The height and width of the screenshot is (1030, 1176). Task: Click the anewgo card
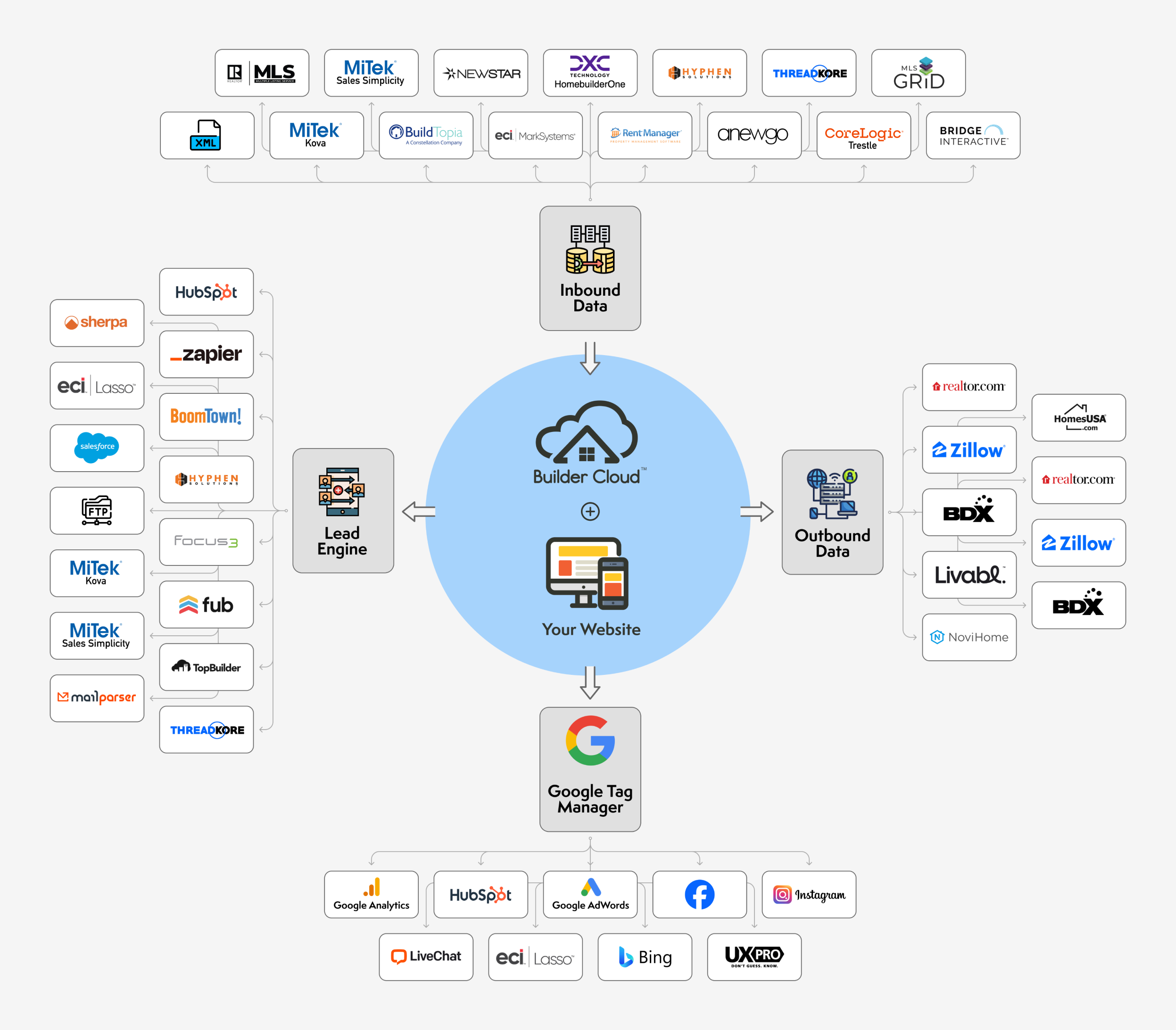pos(754,136)
